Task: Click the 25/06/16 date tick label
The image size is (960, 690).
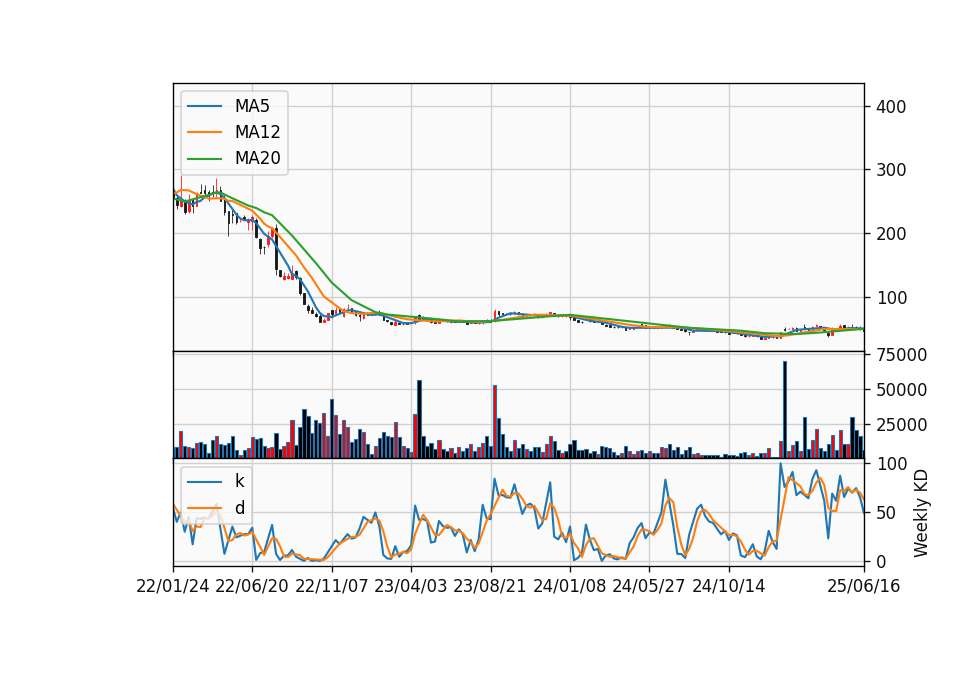Action: [x=864, y=586]
